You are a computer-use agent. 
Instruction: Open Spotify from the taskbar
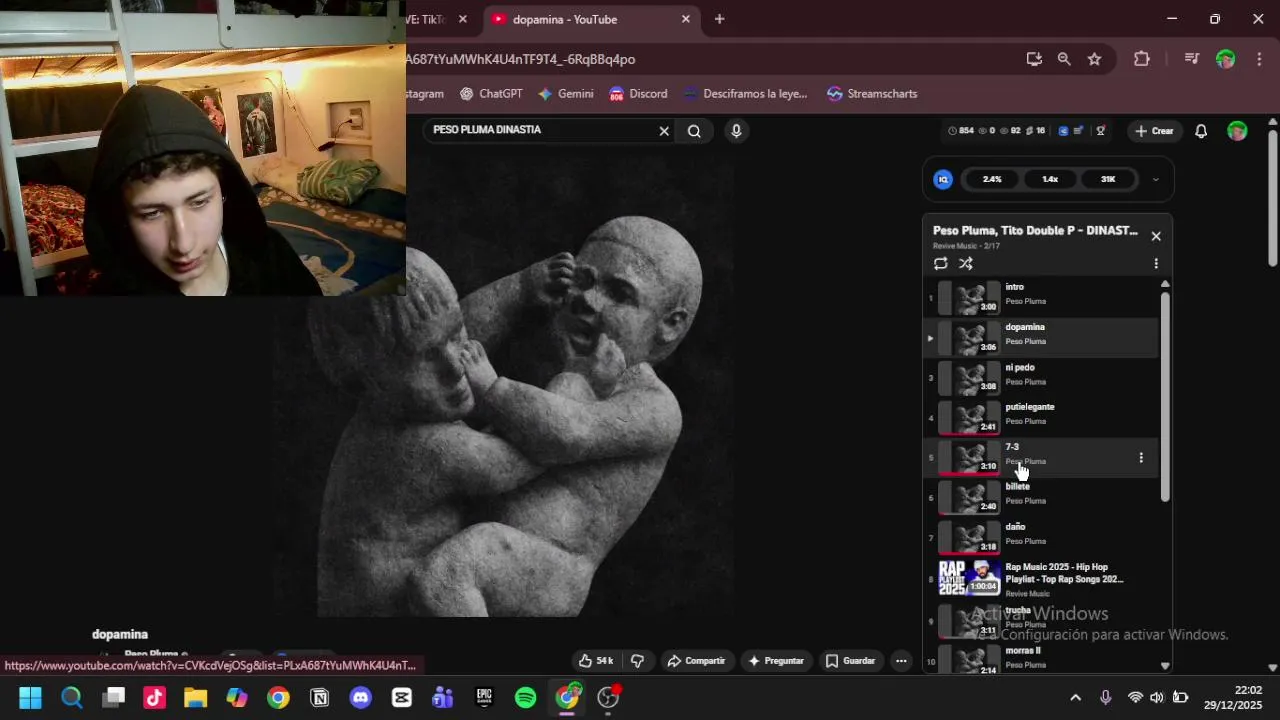pyautogui.click(x=525, y=698)
